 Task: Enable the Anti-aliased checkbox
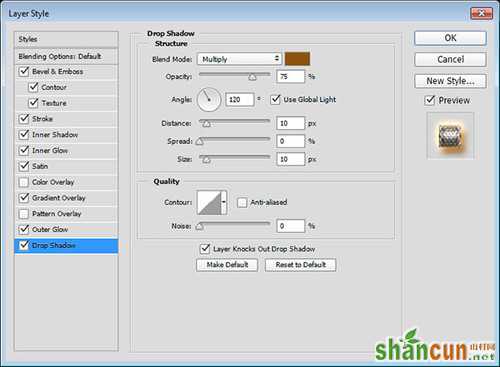pos(242,202)
